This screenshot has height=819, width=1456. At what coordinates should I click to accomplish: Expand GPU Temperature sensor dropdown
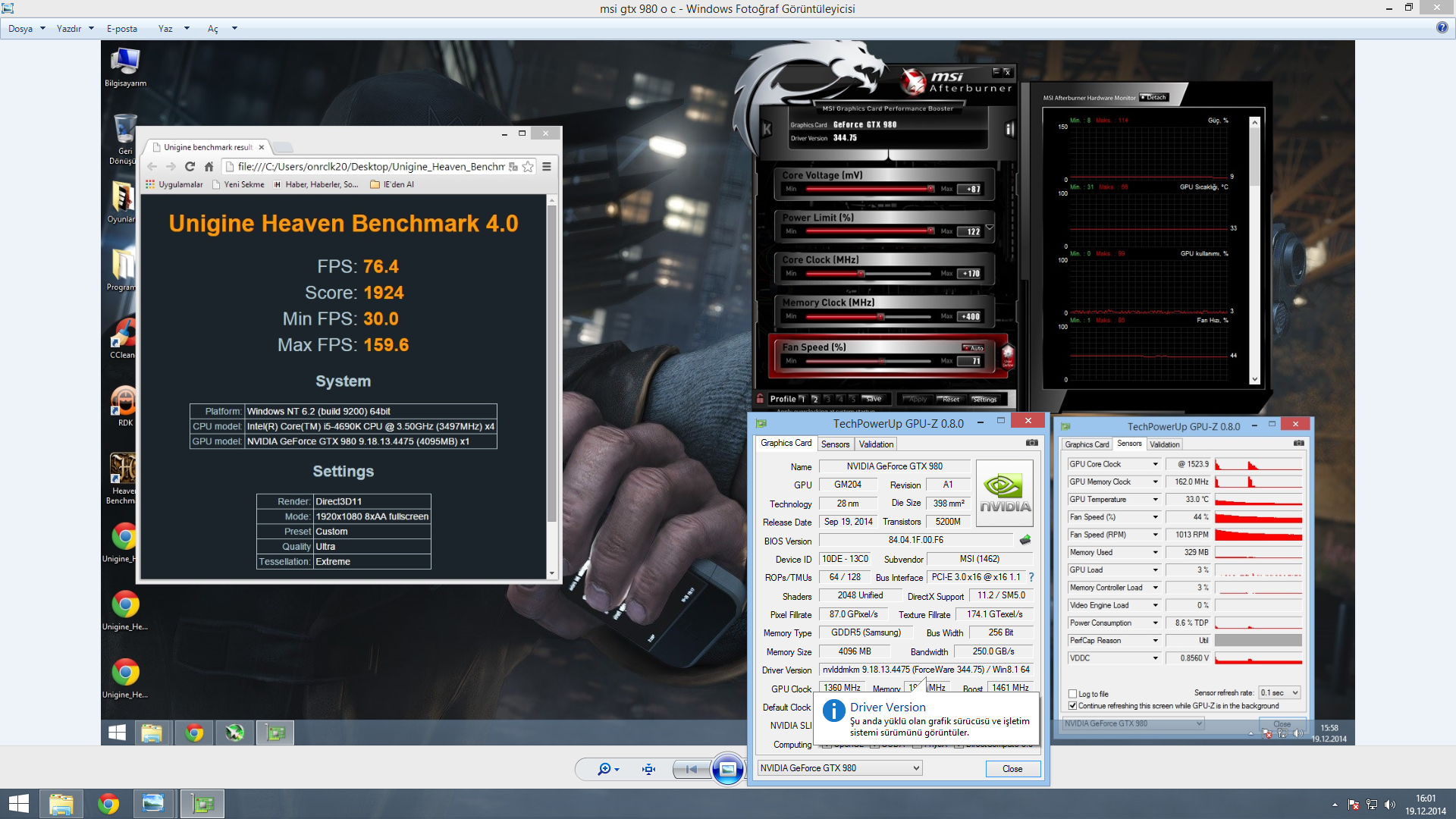pyautogui.click(x=1156, y=500)
